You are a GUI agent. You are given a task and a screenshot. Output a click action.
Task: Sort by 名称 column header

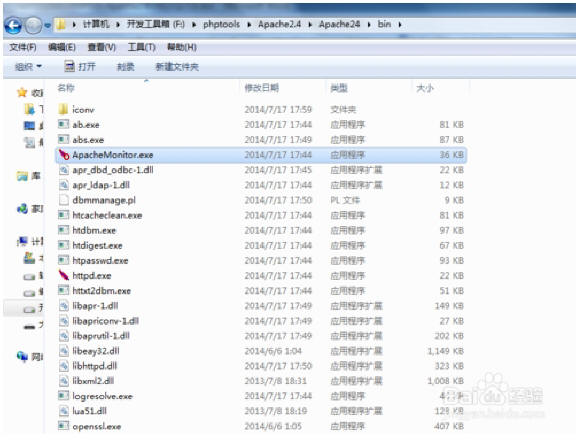point(66,88)
